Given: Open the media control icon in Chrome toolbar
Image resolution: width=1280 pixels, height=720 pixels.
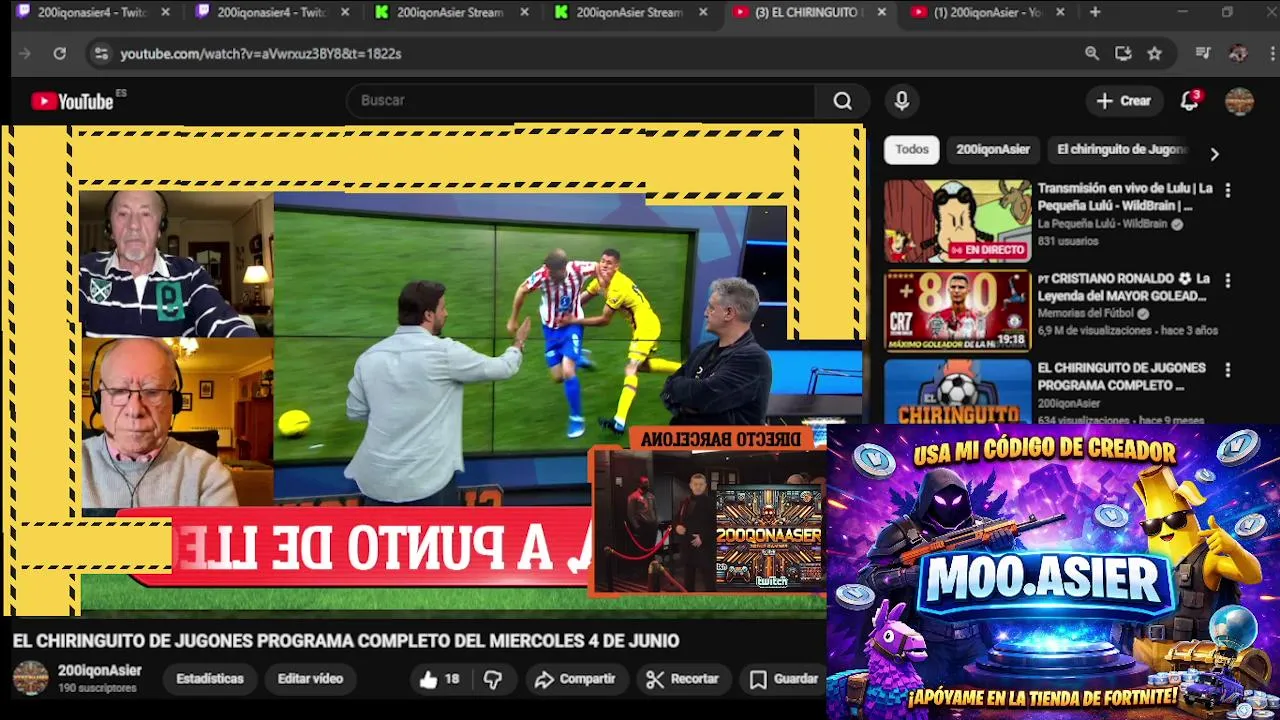Looking at the screenshot, I should point(1203,54).
